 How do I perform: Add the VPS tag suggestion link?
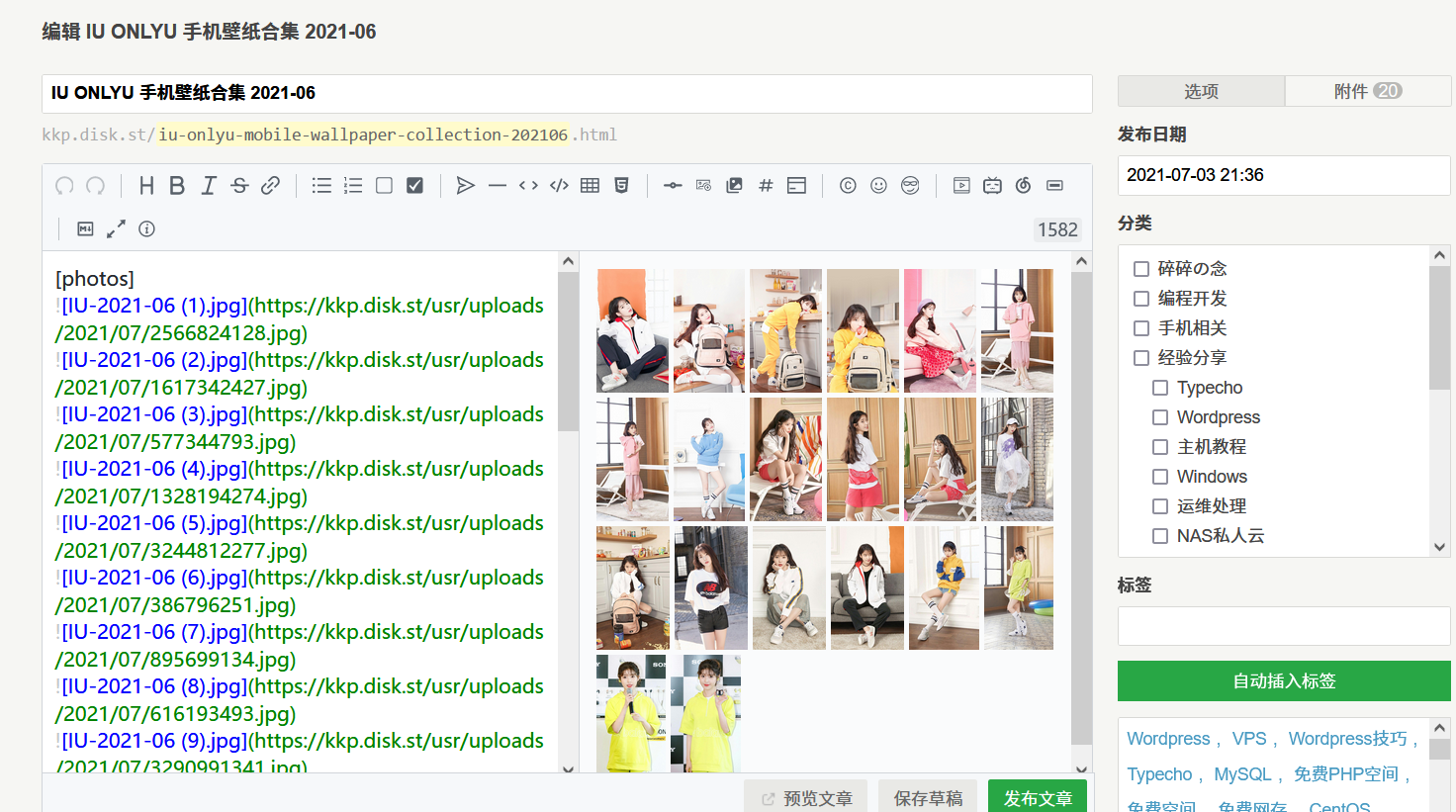1249,739
